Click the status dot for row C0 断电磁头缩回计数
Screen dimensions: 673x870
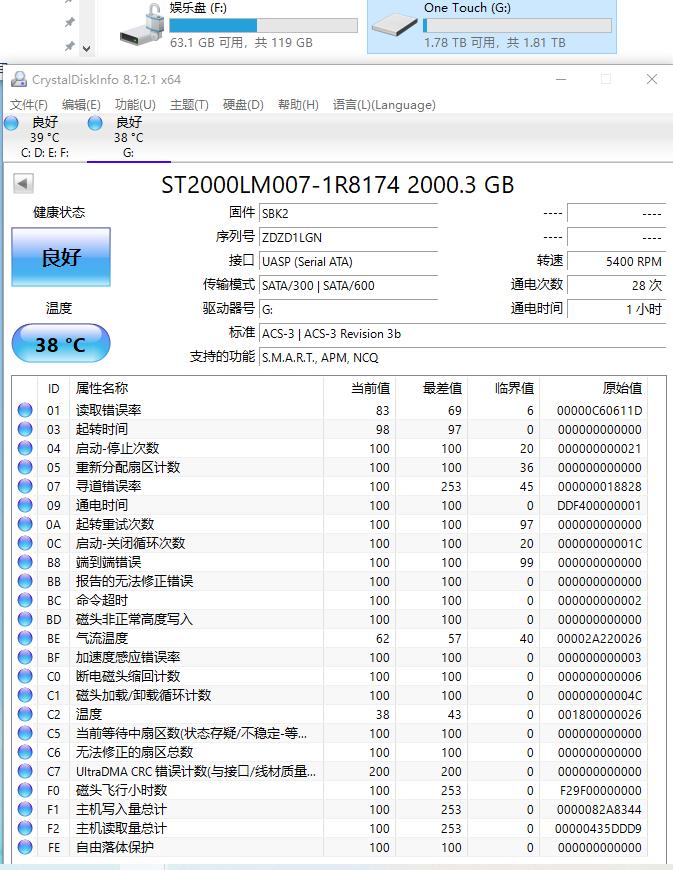pyautogui.click(x=25, y=676)
